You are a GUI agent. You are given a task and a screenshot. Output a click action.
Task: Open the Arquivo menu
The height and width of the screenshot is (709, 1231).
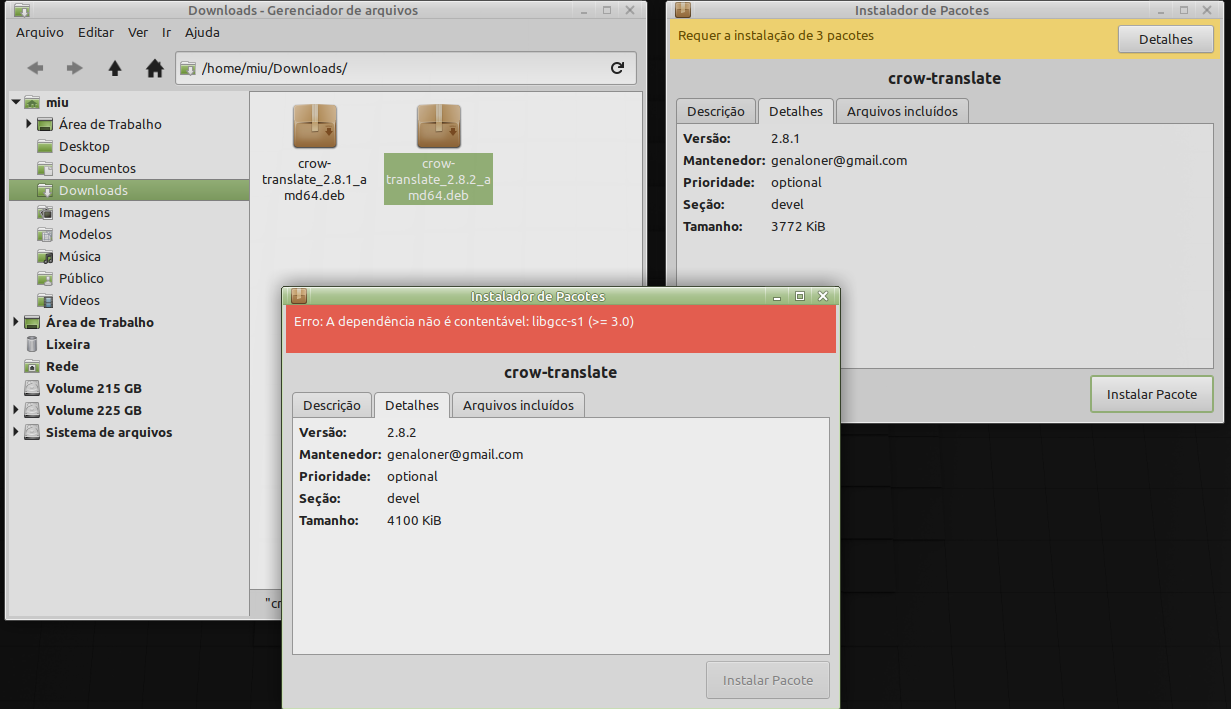click(40, 32)
